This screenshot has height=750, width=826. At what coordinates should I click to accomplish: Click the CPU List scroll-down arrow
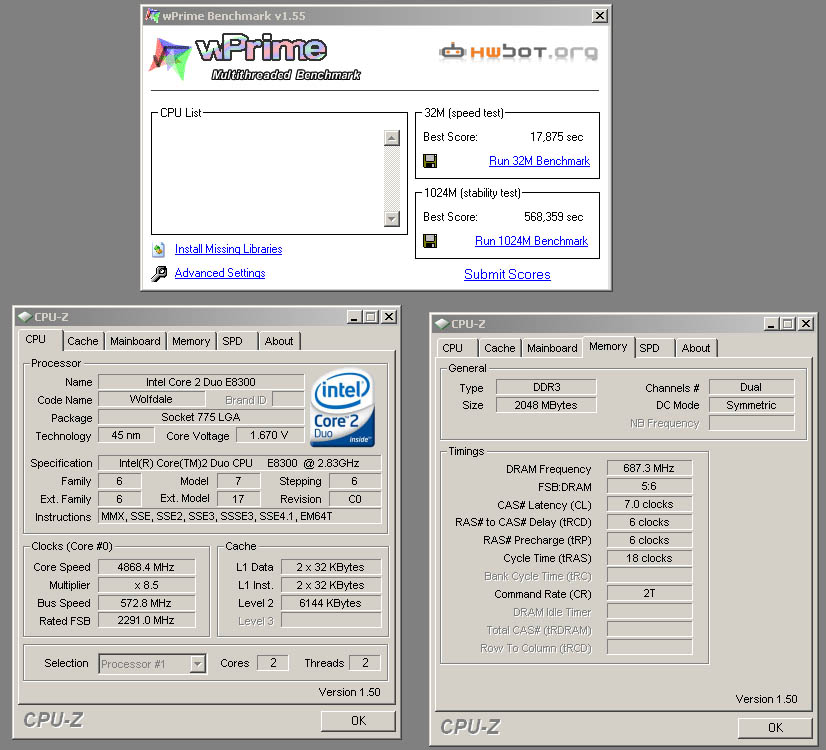click(x=391, y=219)
